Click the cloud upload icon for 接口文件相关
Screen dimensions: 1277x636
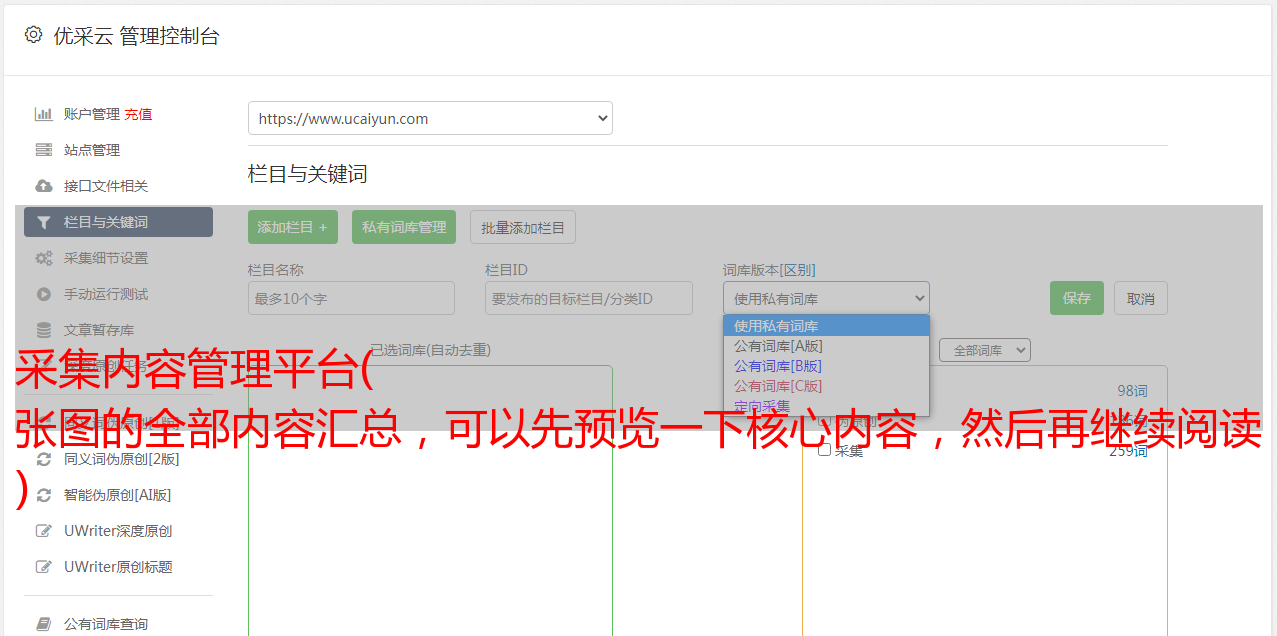(44, 186)
